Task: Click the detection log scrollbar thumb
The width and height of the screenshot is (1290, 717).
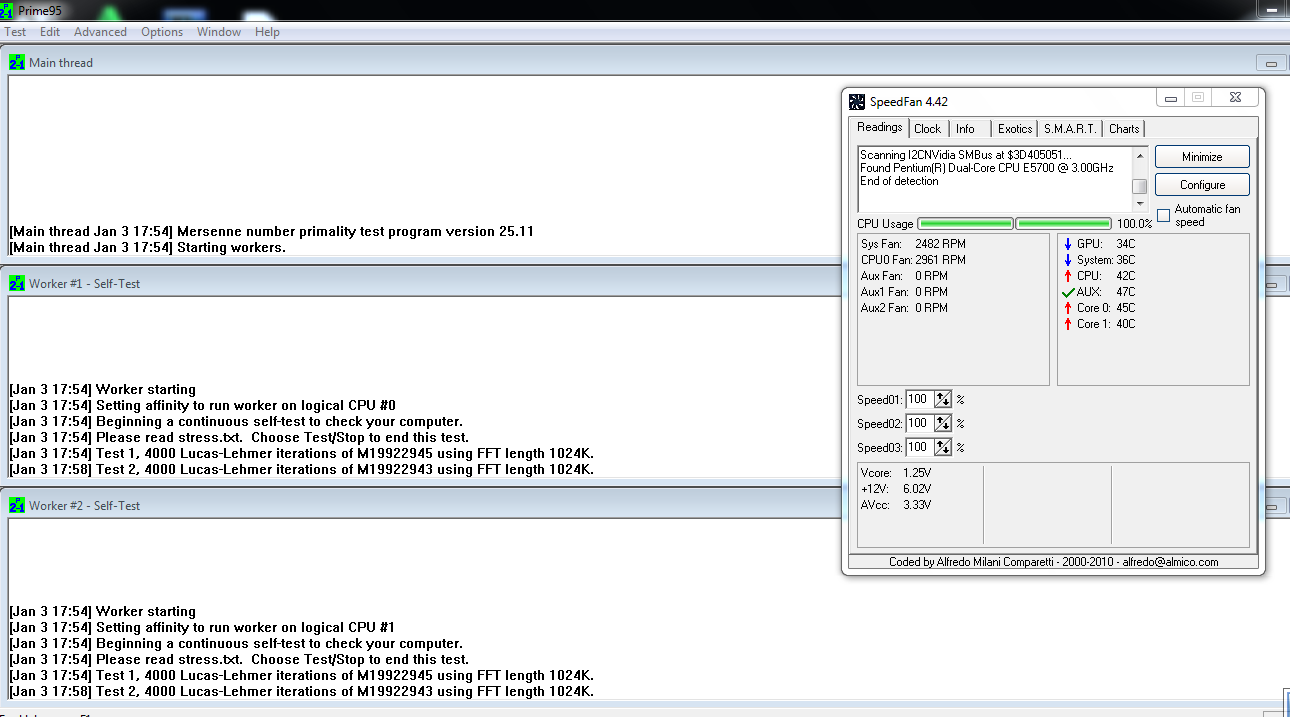Action: click(1139, 186)
